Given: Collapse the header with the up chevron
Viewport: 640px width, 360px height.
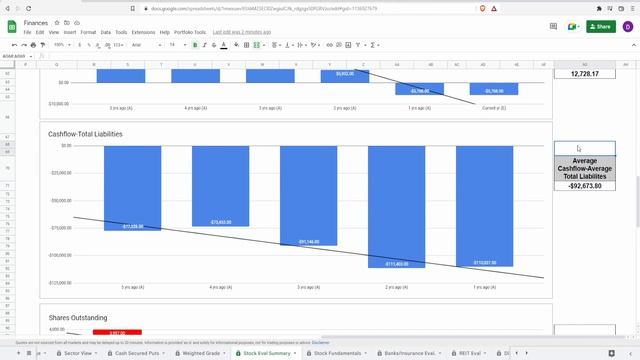Looking at the screenshot, I should tap(633, 45).
